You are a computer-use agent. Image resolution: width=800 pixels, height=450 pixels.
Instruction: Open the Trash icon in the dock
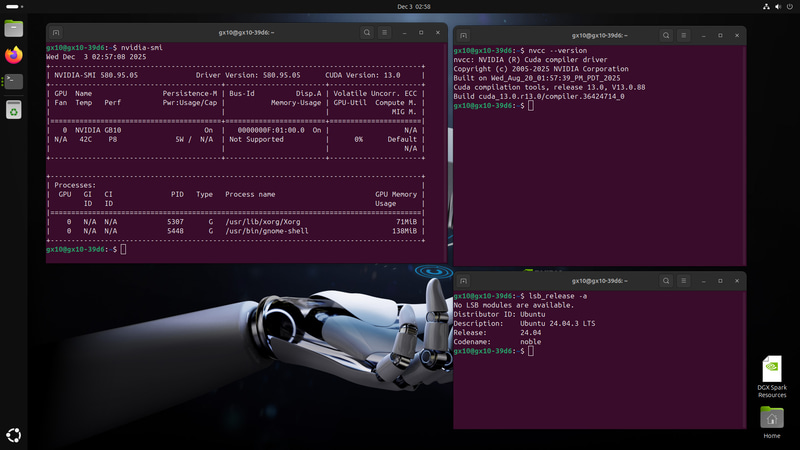(14, 110)
